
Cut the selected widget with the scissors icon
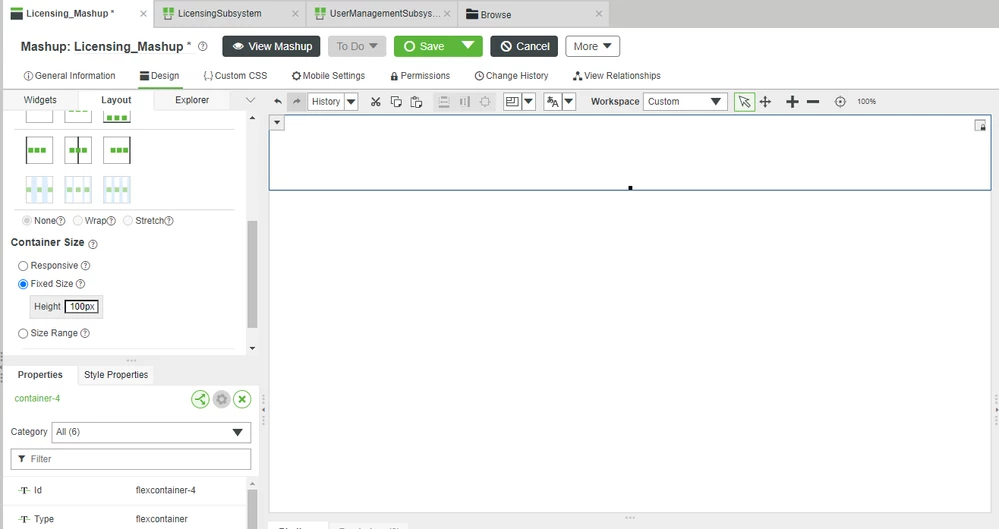pos(375,101)
